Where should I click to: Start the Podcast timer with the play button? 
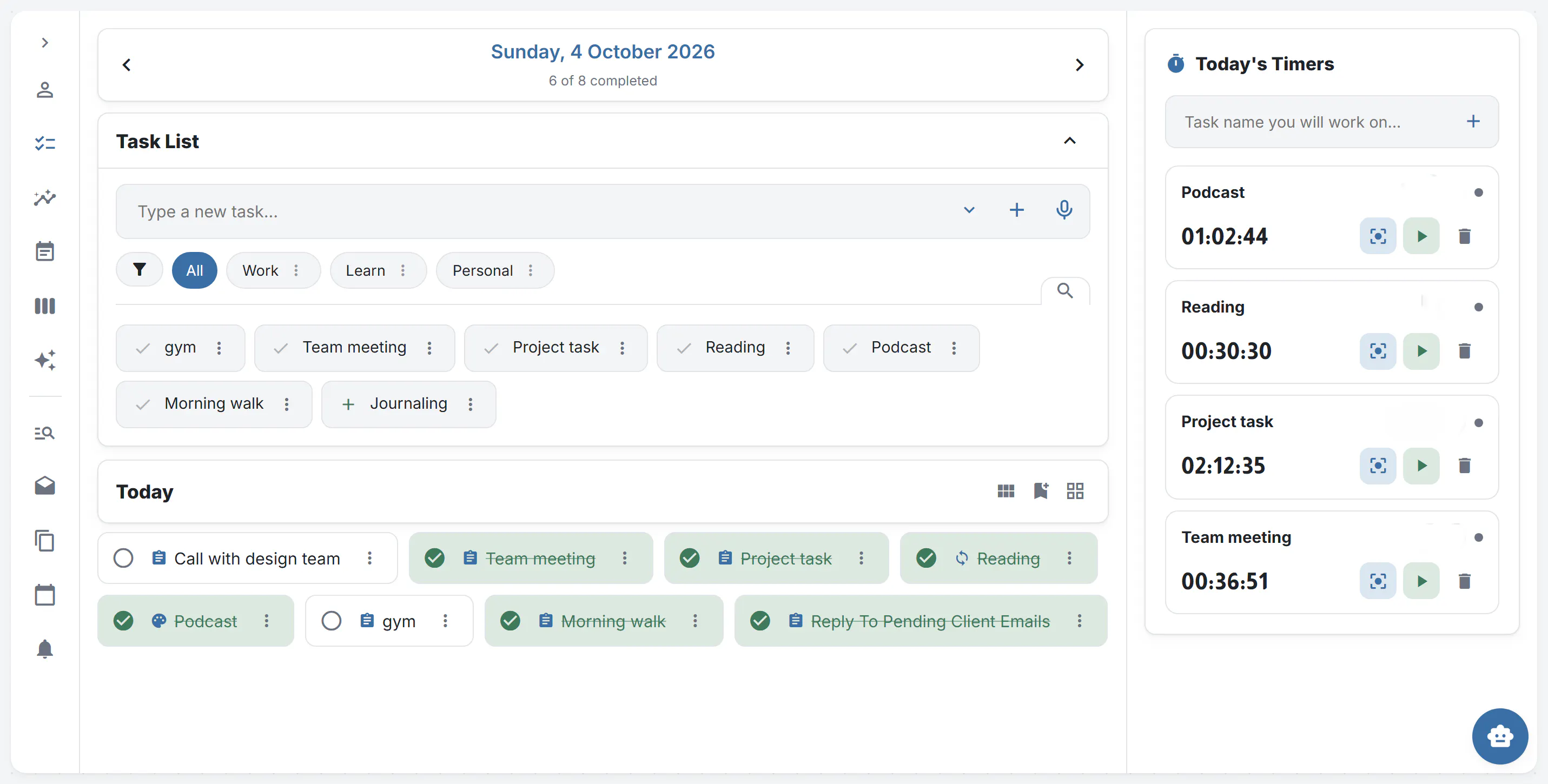(1421, 236)
